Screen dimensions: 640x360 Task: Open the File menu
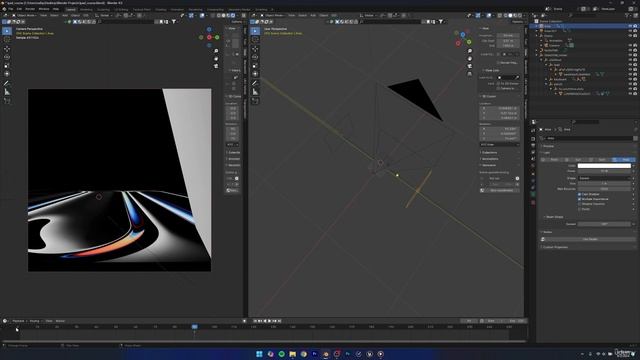click(11, 9)
